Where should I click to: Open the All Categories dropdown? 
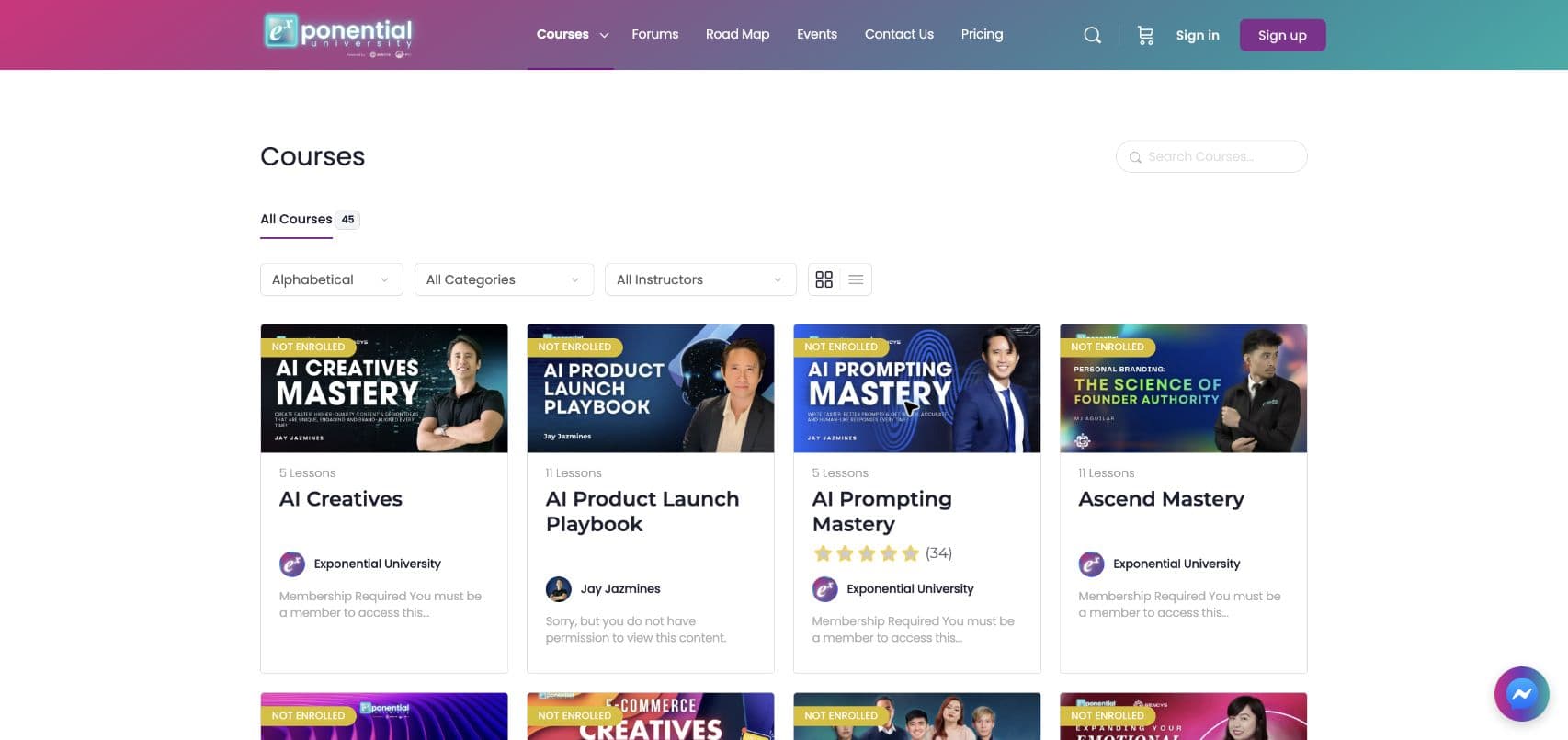pyautogui.click(x=504, y=279)
